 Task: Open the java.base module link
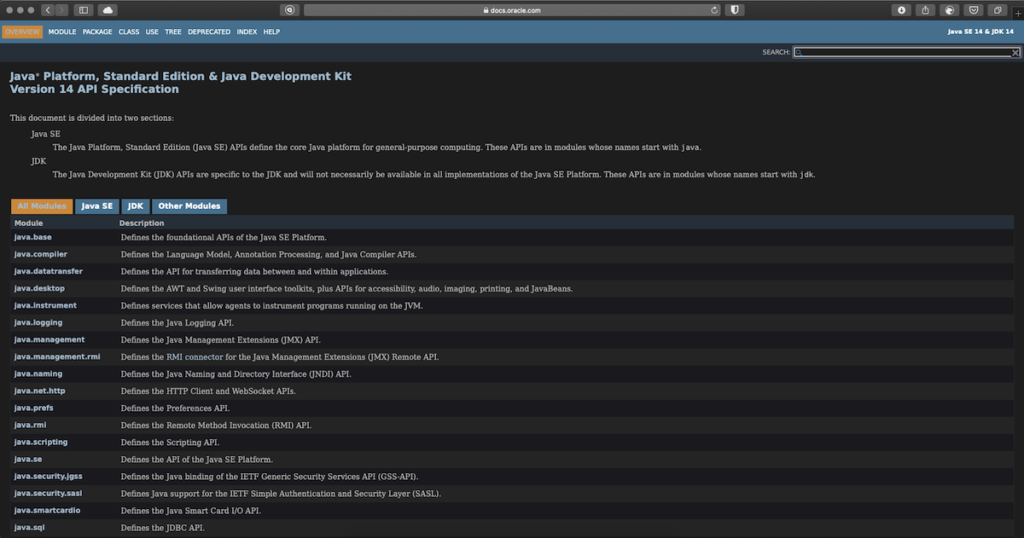point(33,237)
